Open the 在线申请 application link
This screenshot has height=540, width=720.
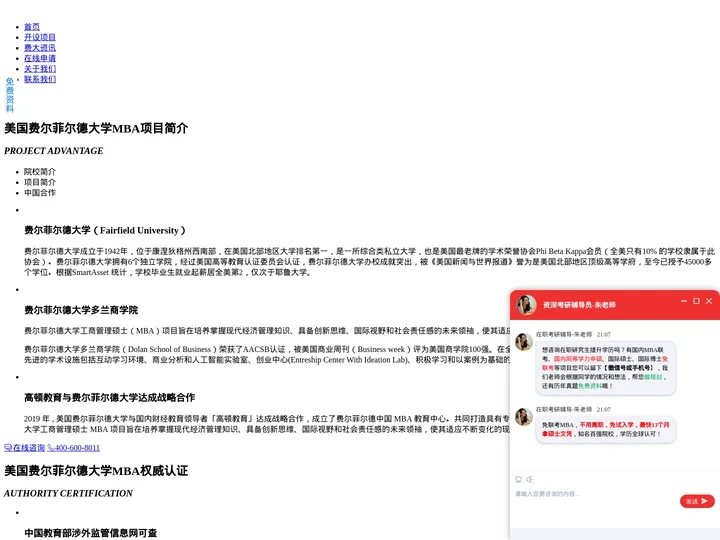point(40,58)
